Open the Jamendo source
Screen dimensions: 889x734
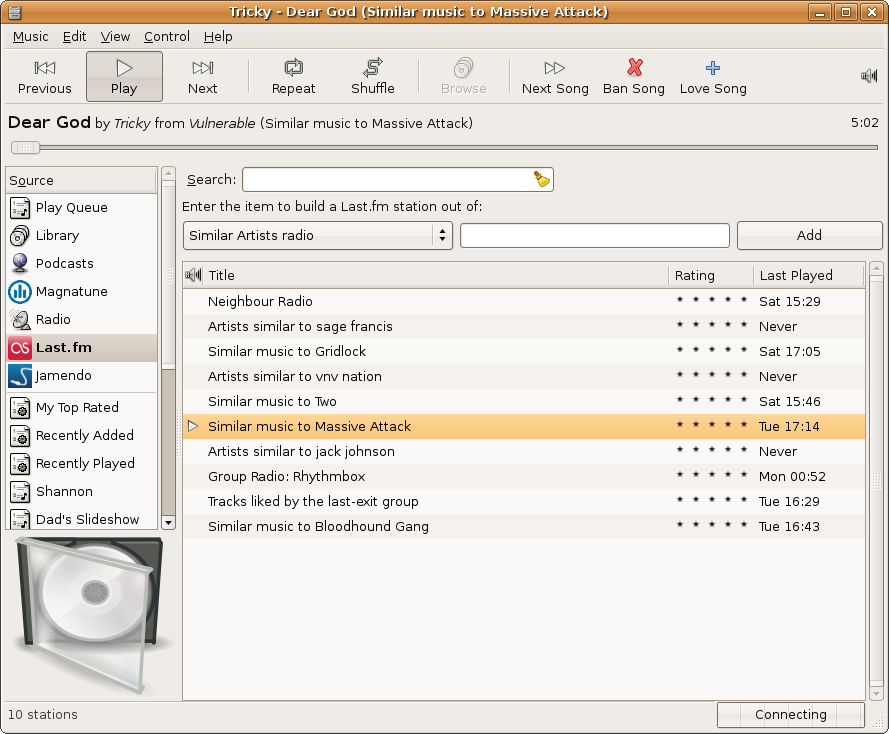[82, 375]
